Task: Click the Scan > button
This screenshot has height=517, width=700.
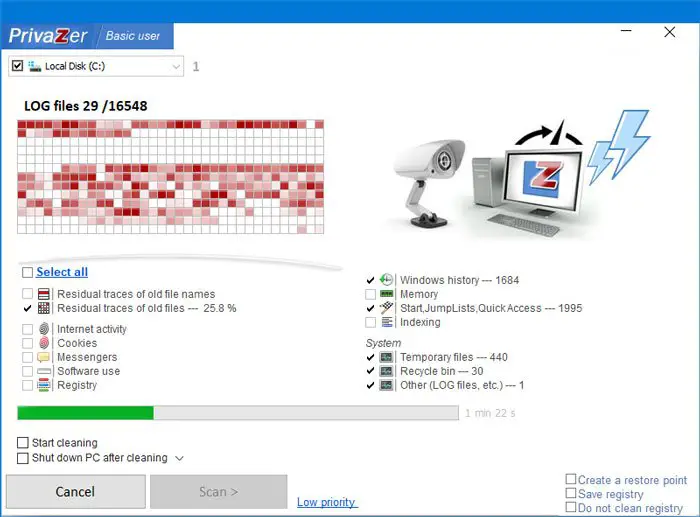Action: tap(218, 492)
